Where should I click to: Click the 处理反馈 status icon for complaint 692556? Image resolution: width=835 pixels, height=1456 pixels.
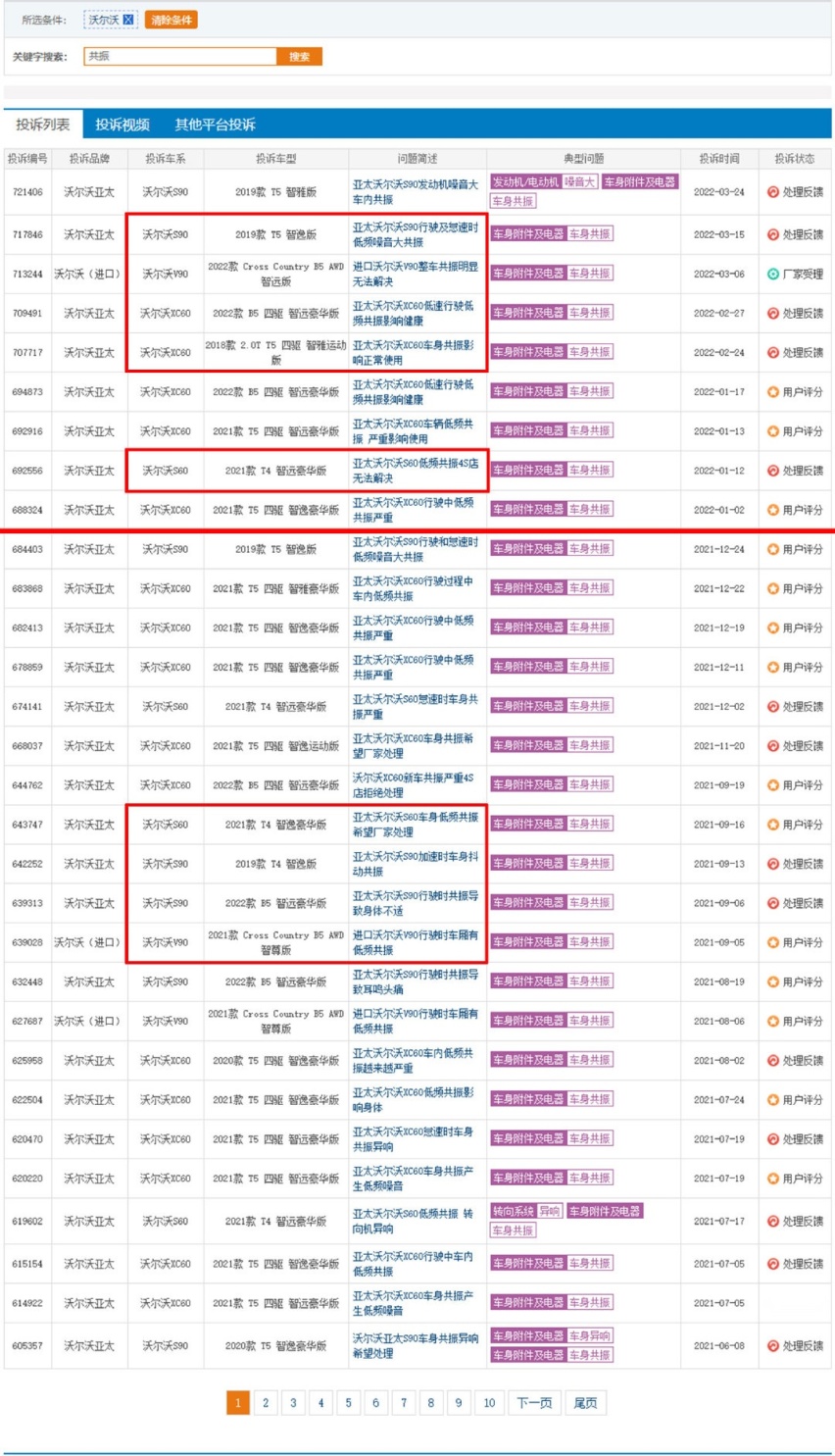773,471
